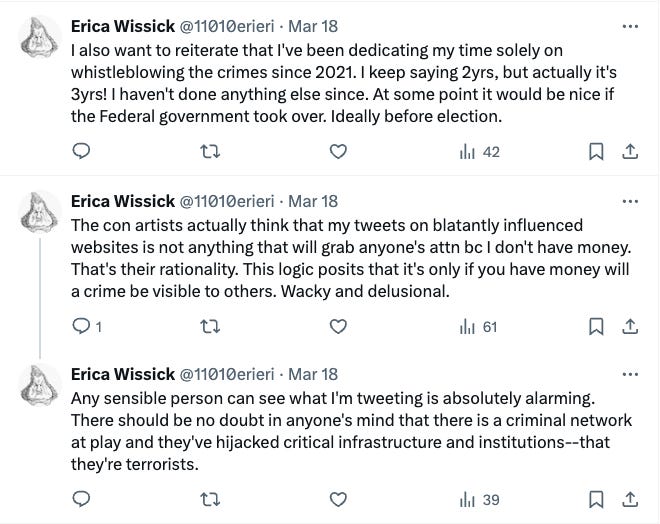The width and height of the screenshot is (660, 524).
Task: View analytics showing 42 views
Action: (x=478, y=152)
